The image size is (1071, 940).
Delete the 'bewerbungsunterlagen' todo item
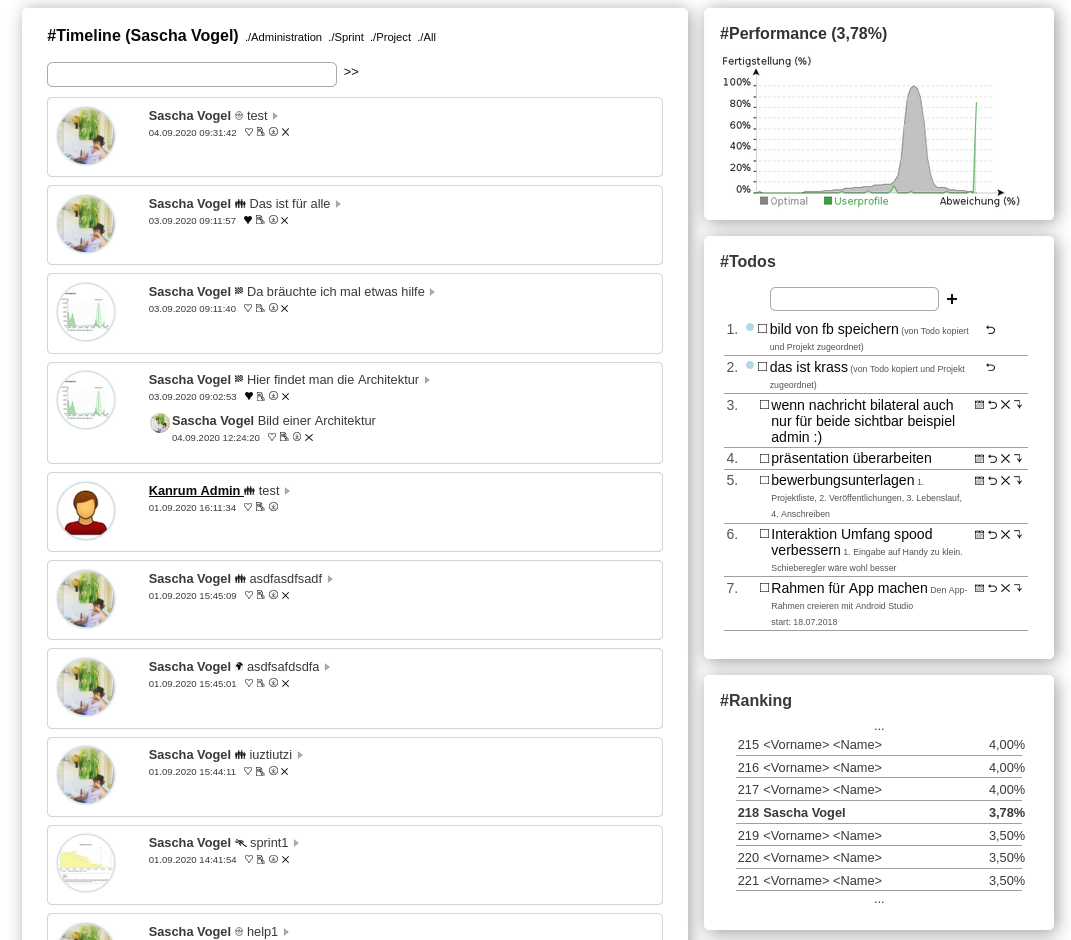1005,481
